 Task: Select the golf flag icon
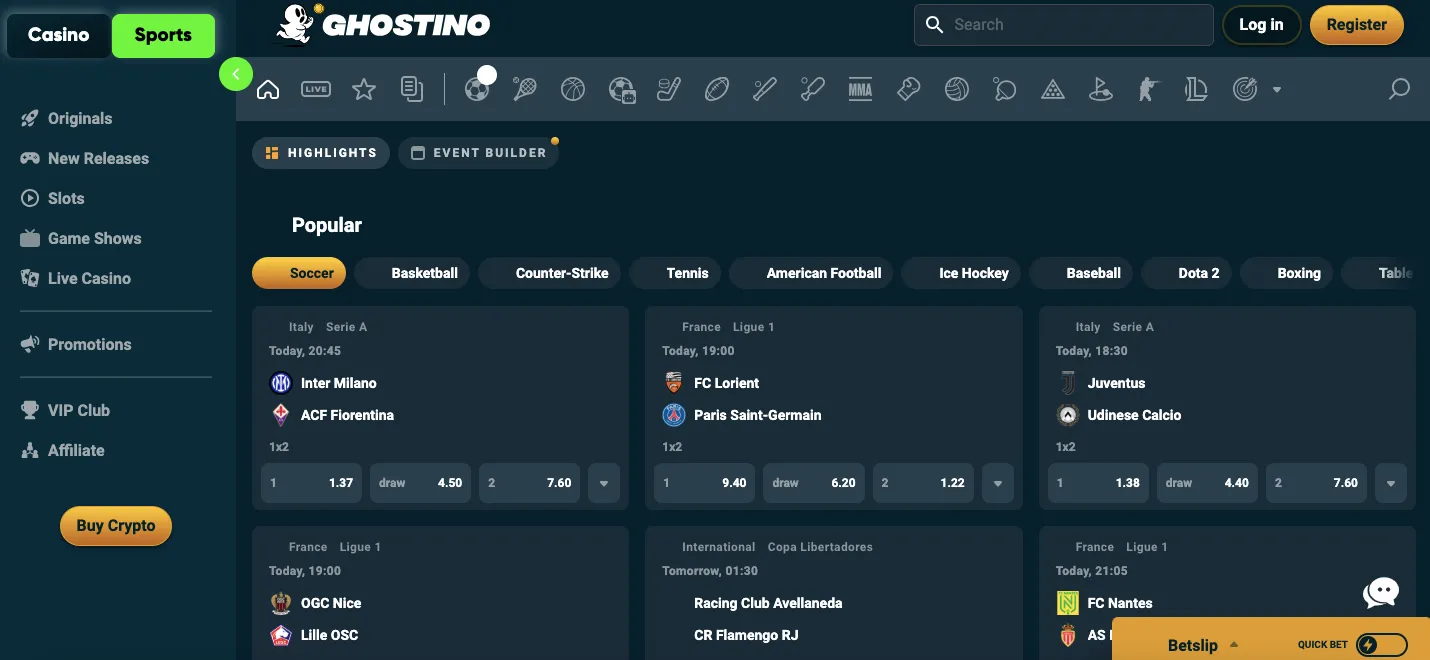[1101, 90]
